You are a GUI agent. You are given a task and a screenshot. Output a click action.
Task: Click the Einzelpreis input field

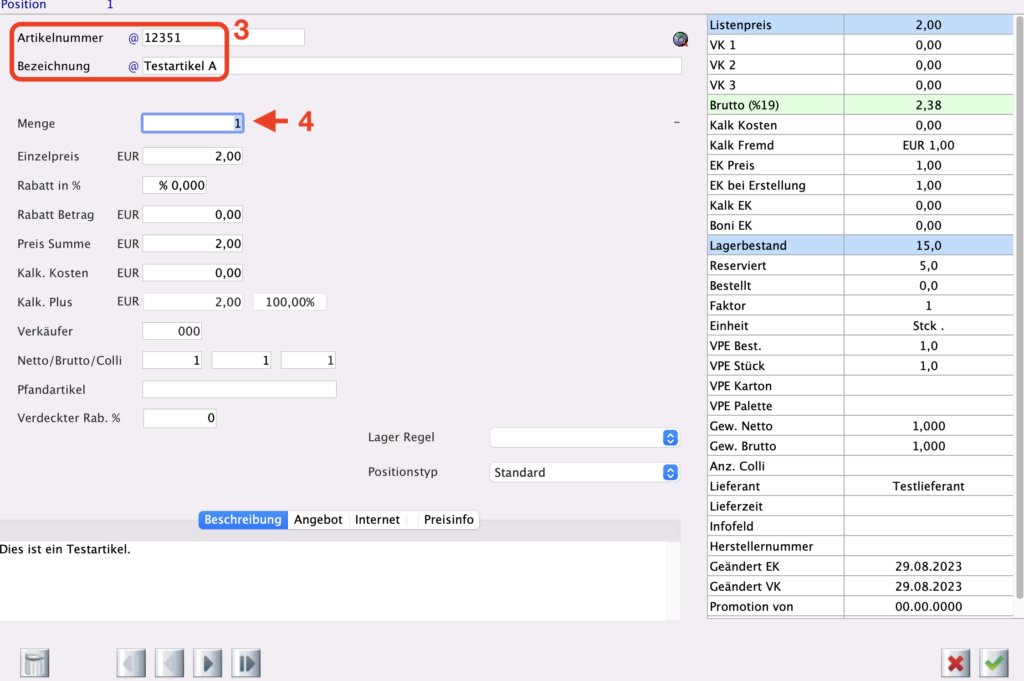192,157
